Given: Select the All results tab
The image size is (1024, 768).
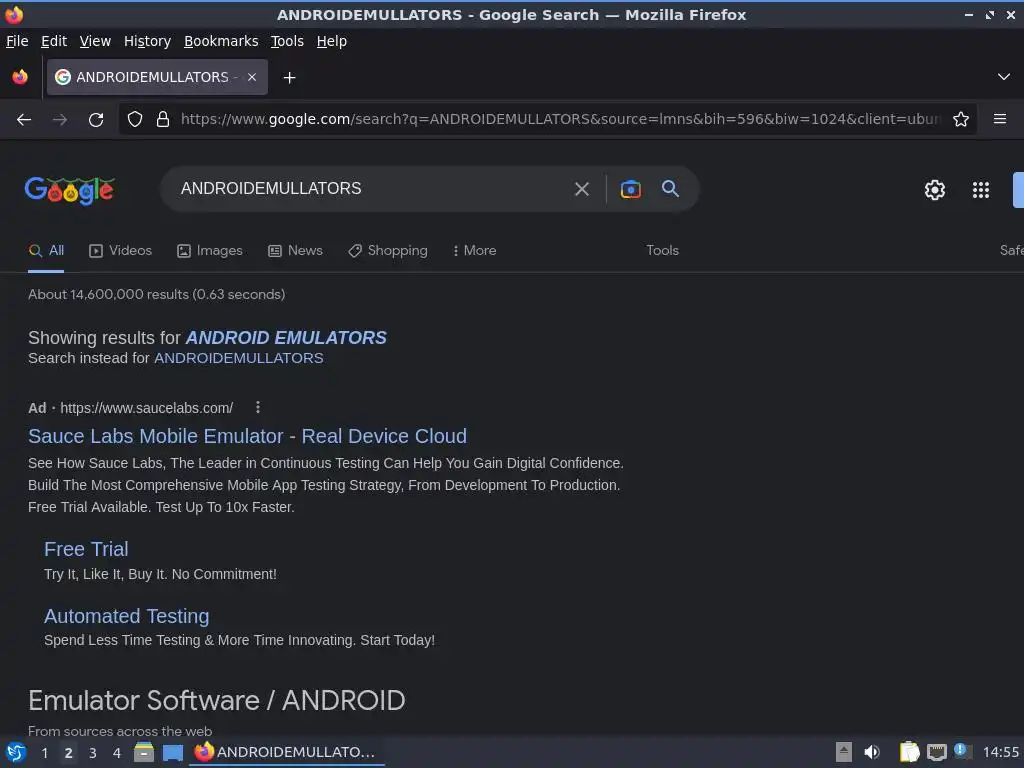Looking at the screenshot, I should 46,251.
